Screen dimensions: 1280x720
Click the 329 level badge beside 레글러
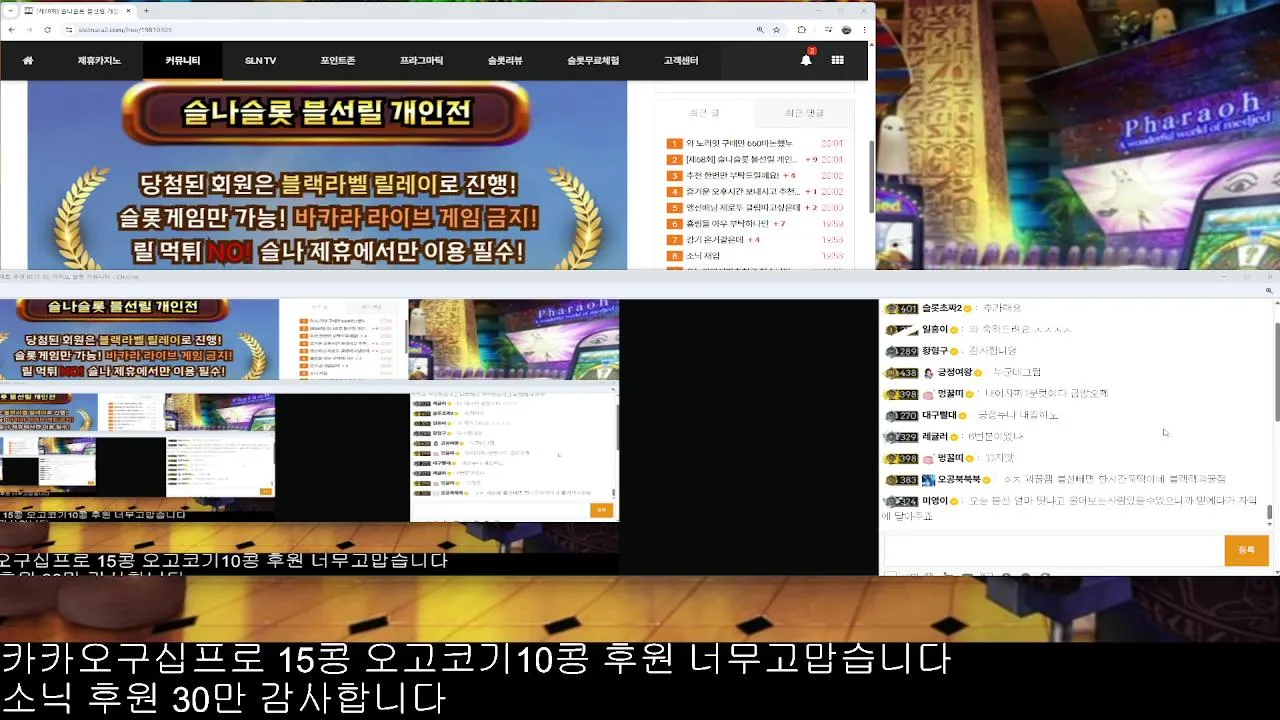(902, 437)
